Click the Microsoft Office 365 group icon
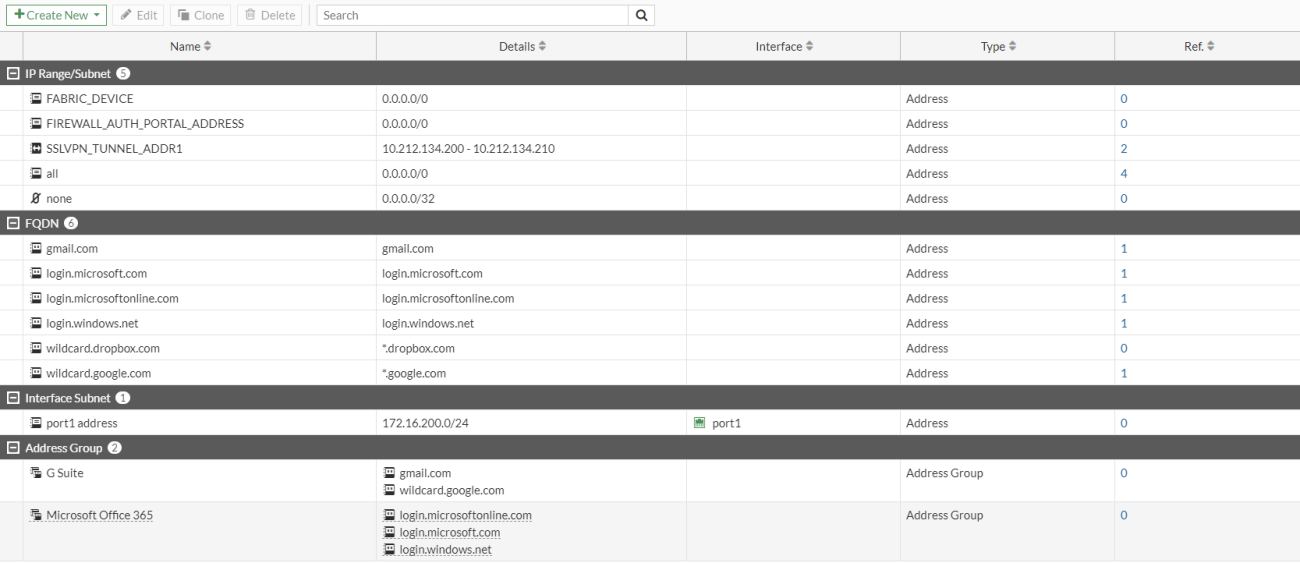This screenshot has width=1300, height=563. 37,515
